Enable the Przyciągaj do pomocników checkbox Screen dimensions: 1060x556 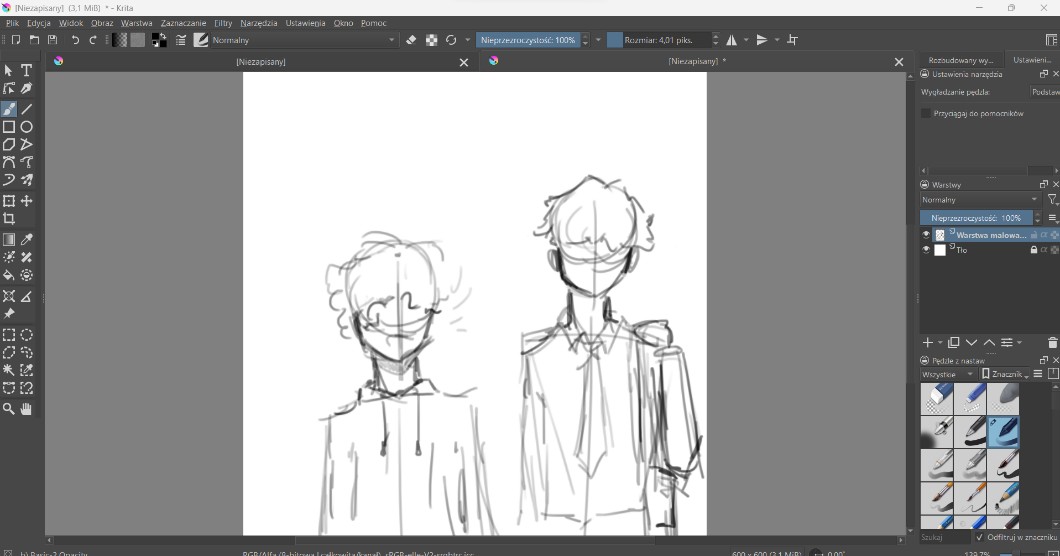pos(926,114)
